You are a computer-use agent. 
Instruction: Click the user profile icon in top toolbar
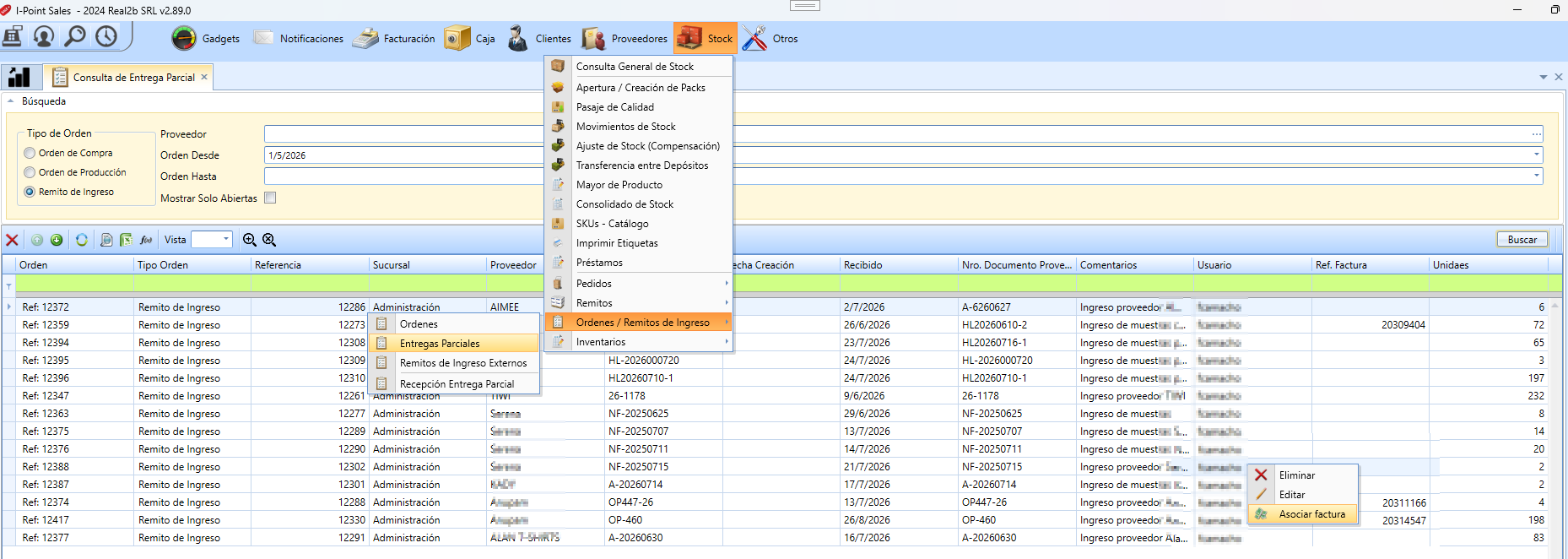[x=44, y=36]
